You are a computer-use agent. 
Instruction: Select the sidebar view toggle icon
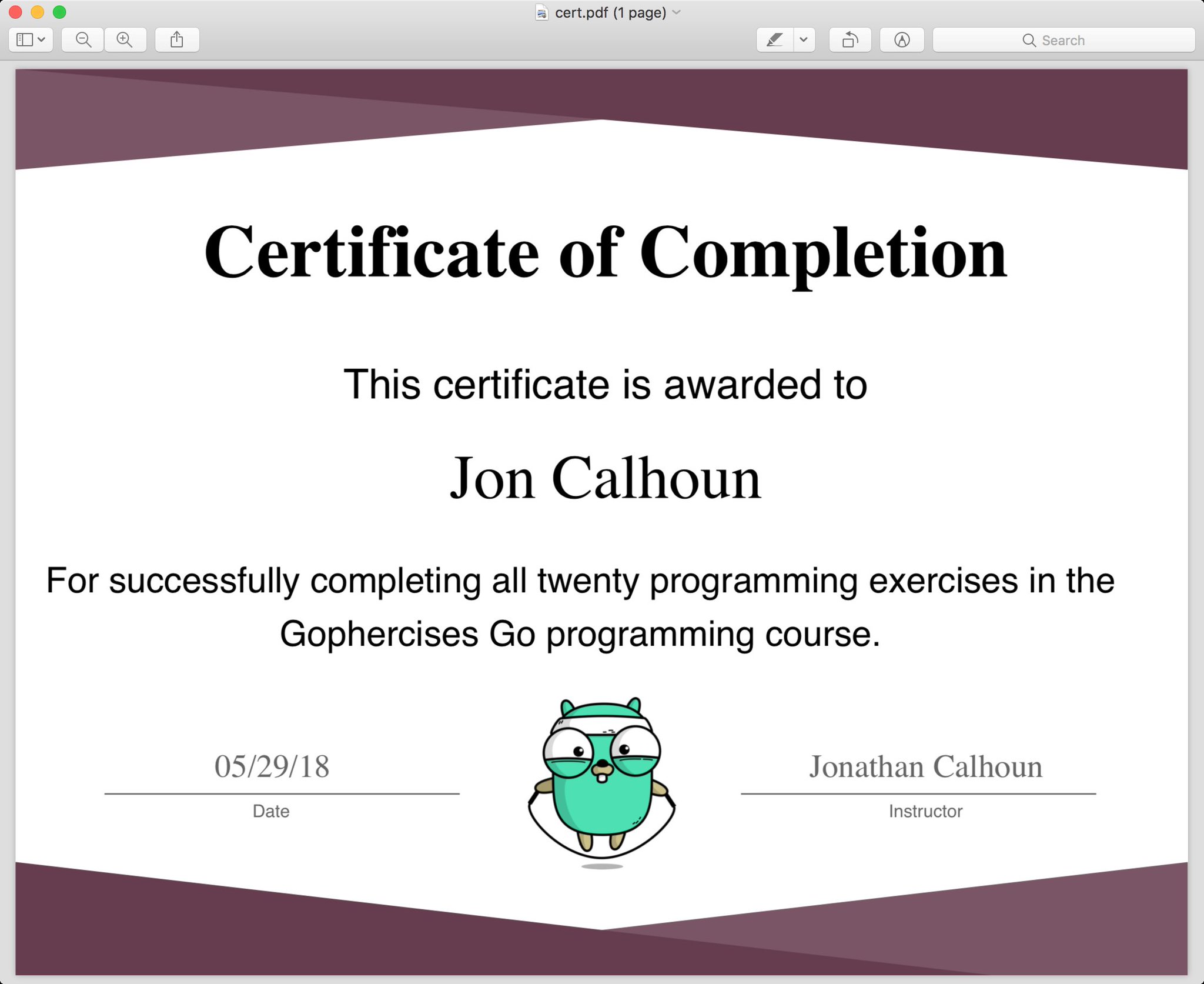coord(29,39)
